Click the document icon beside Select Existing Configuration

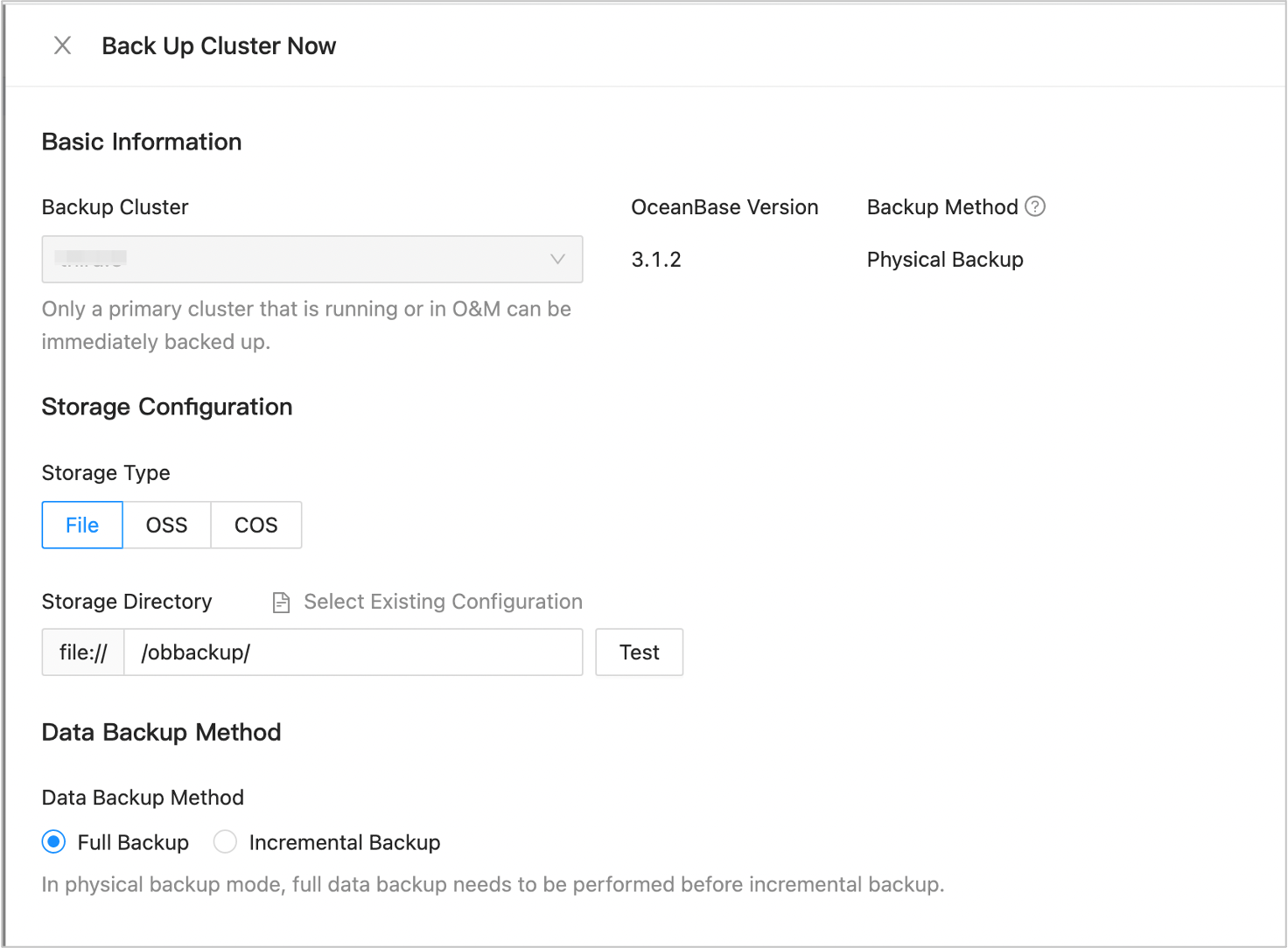[281, 603]
